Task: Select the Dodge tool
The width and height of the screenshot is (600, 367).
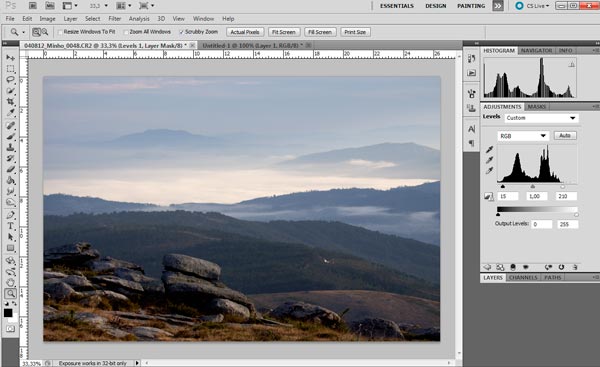Action: (x=10, y=202)
